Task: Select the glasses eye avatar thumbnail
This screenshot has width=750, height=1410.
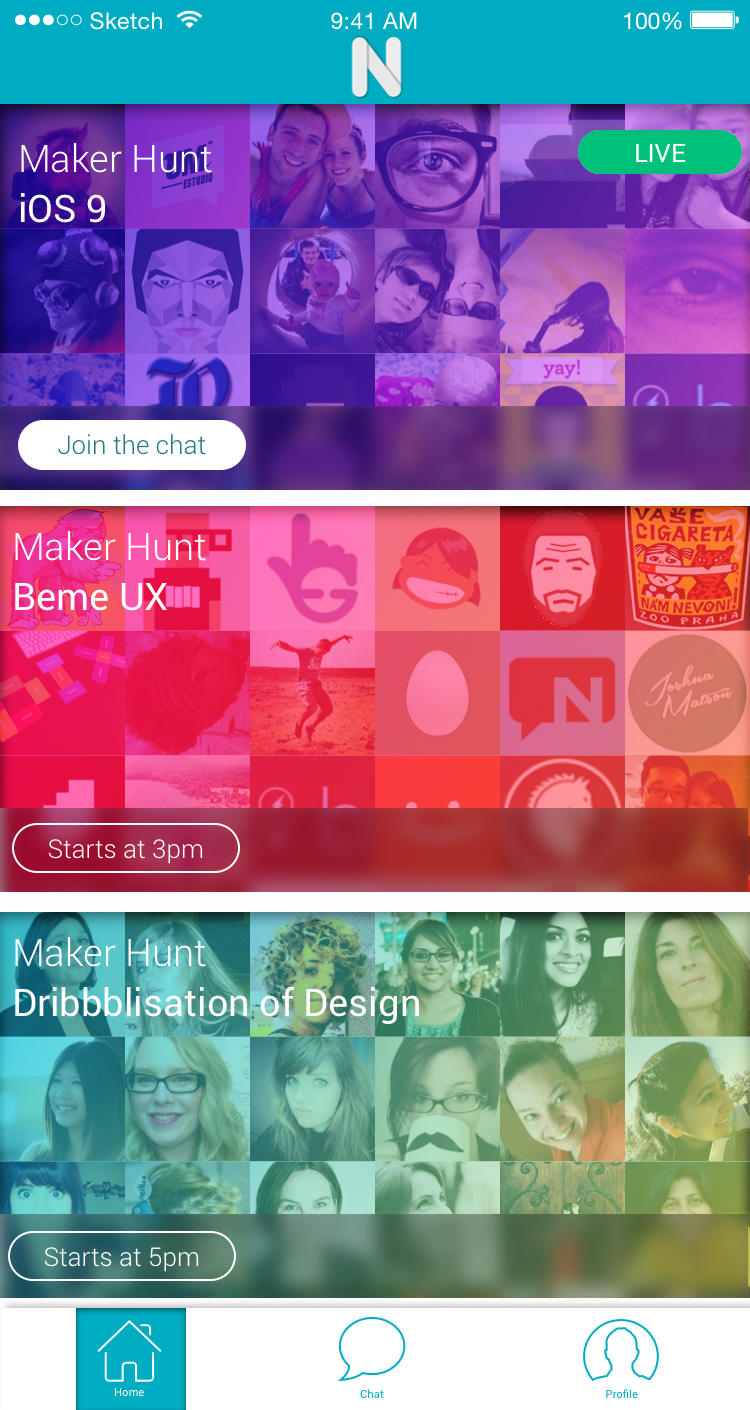Action: pyautogui.click(x=437, y=166)
